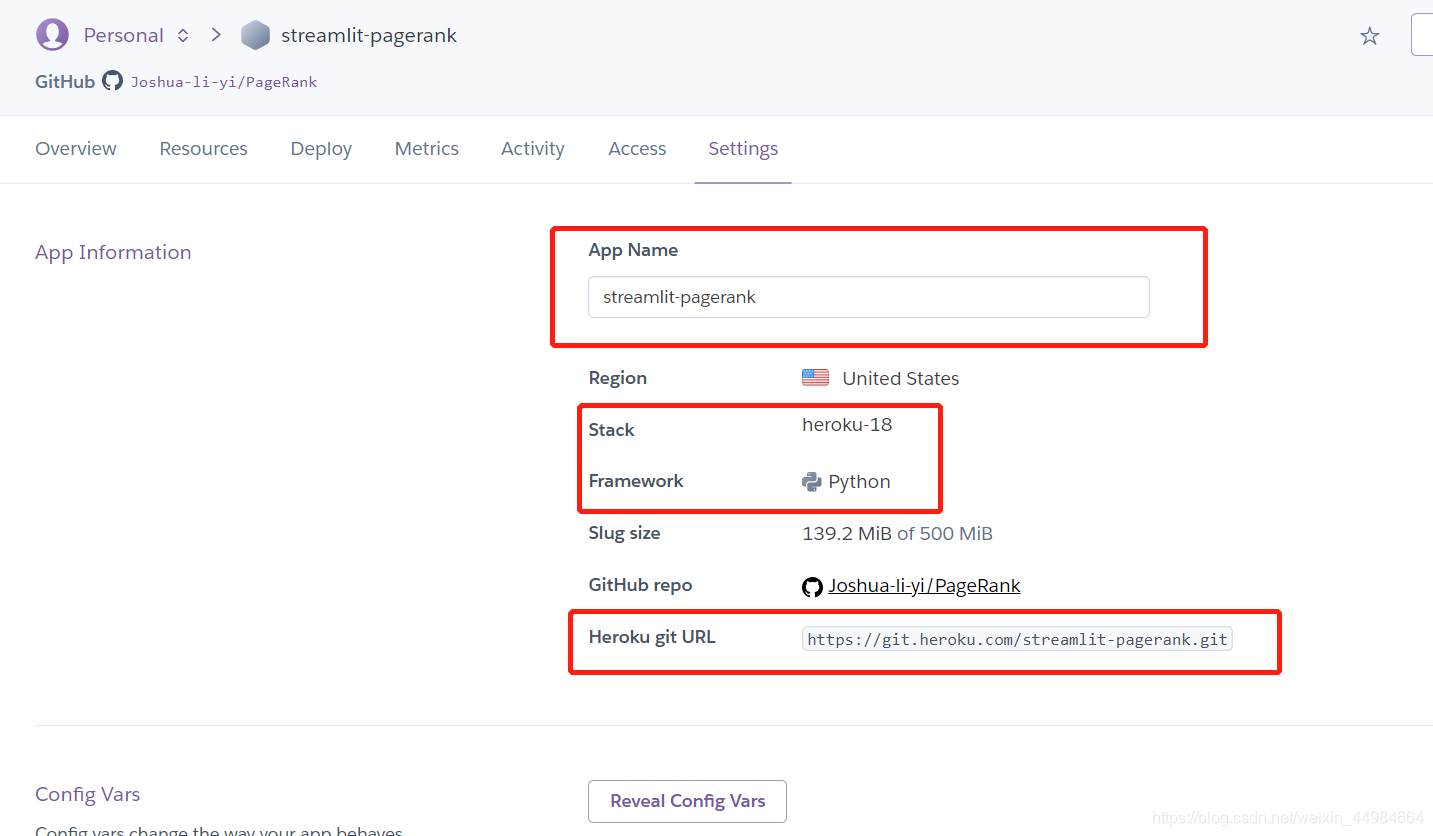This screenshot has width=1433, height=836.
Task: Select the Heroku git URL text field
Action: click(1016, 638)
